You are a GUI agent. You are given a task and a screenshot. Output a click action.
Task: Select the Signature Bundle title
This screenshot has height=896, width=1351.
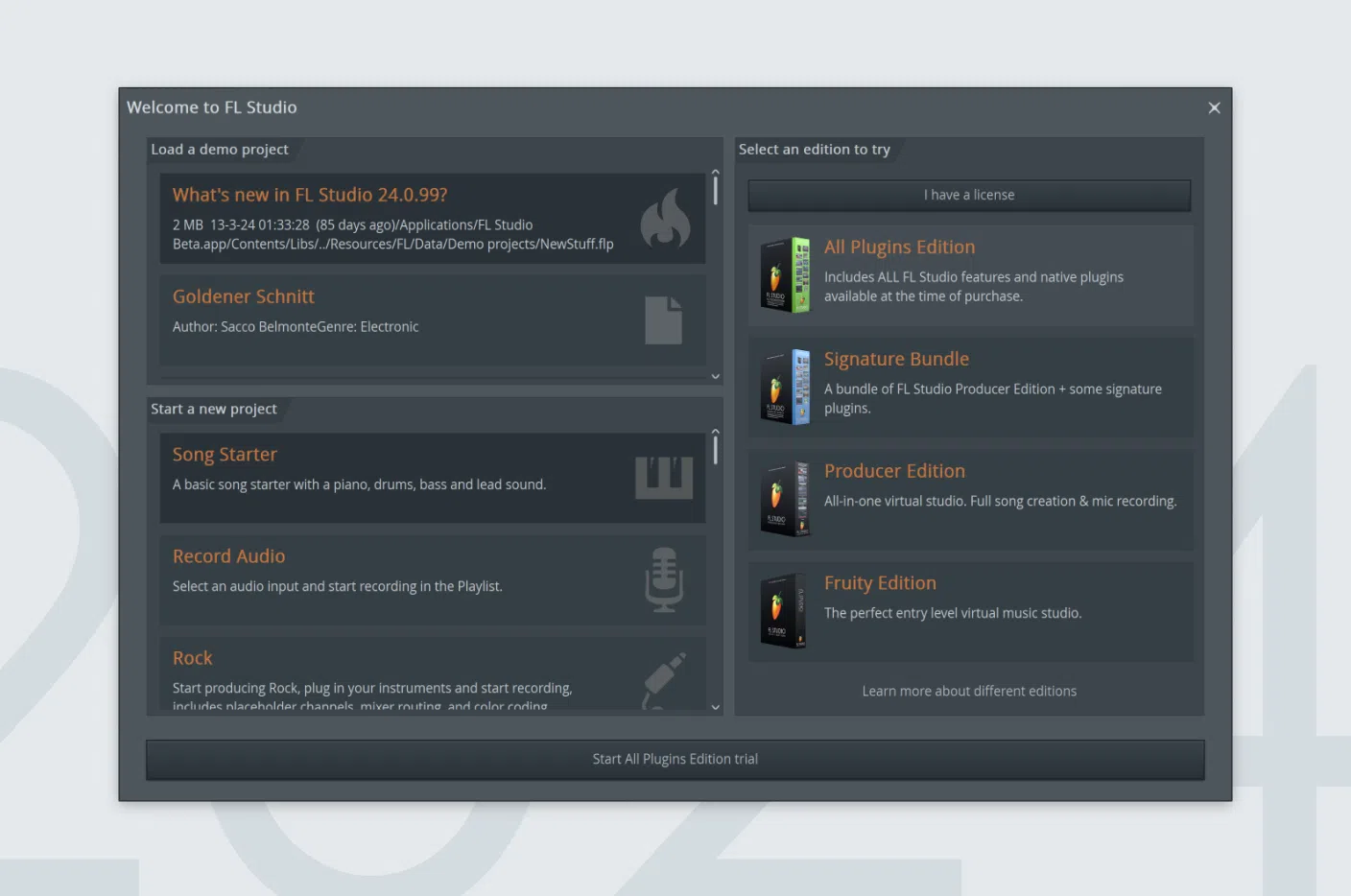coord(896,359)
